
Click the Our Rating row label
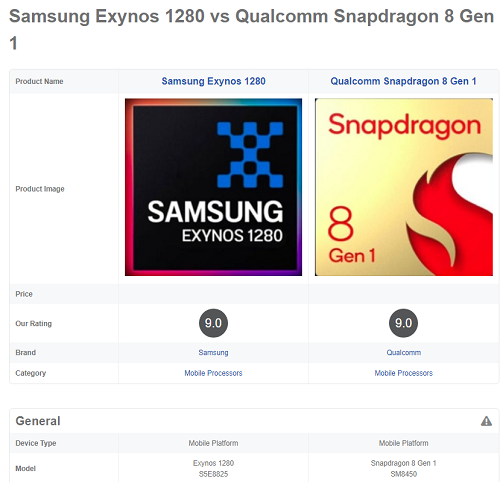click(34, 323)
